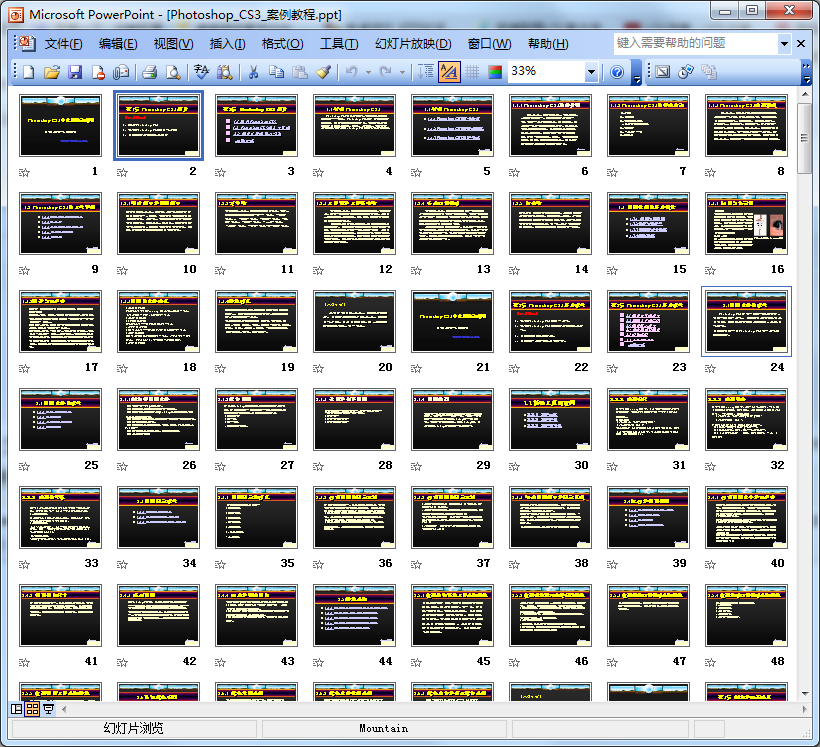820x747 pixels.
Task: Click the vertical scrollbar down arrow
Action: pyautogui.click(x=805, y=694)
